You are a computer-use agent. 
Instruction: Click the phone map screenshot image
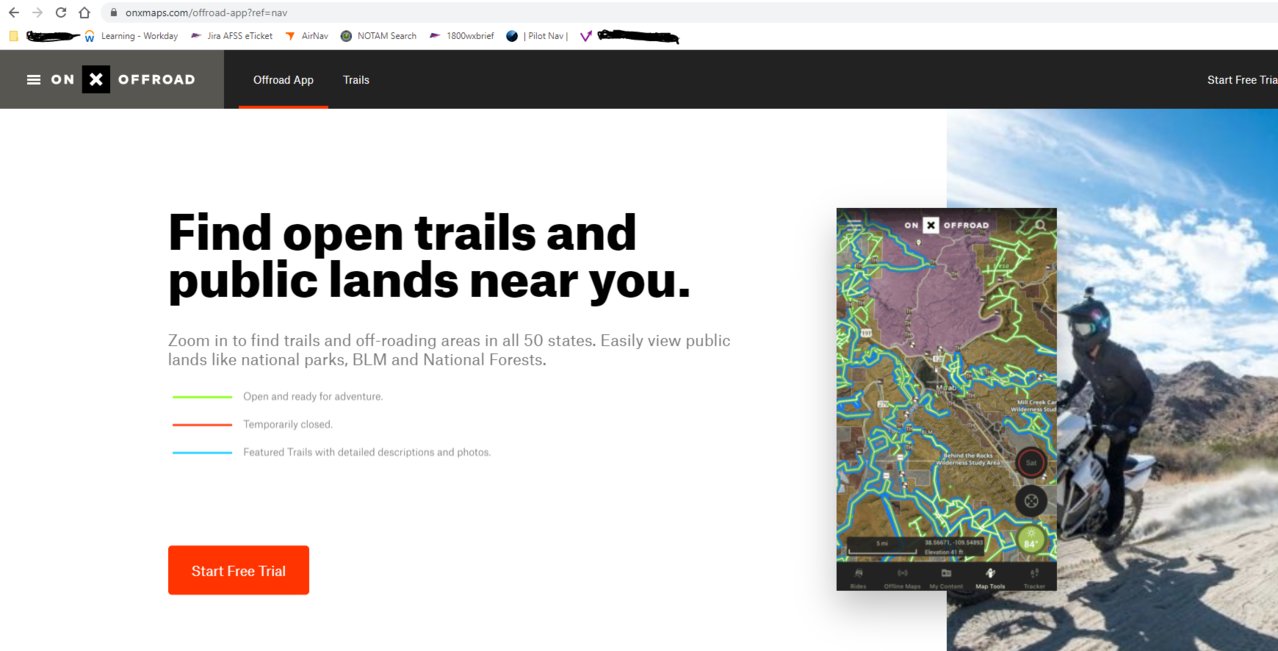[946, 399]
